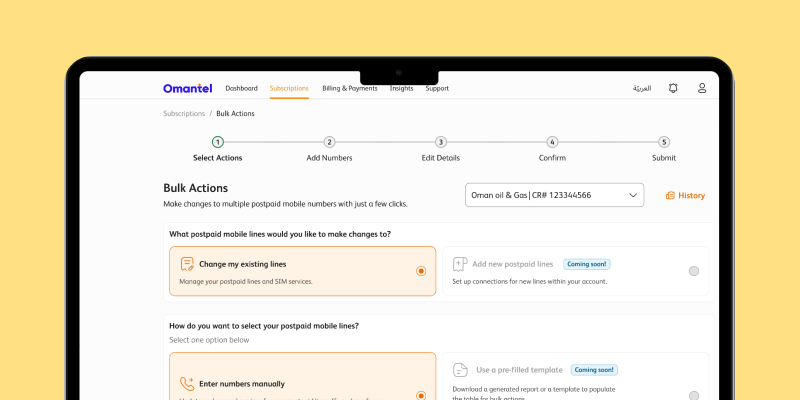
Task: Select the Add new postpaid lines radio button
Action: (694, 271)
